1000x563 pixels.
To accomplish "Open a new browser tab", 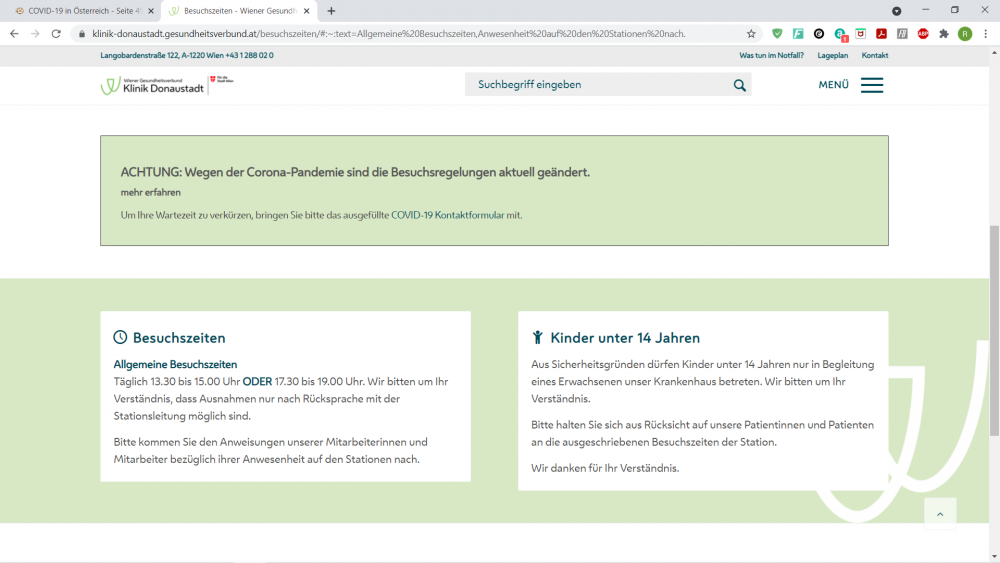I will point(332,11).
